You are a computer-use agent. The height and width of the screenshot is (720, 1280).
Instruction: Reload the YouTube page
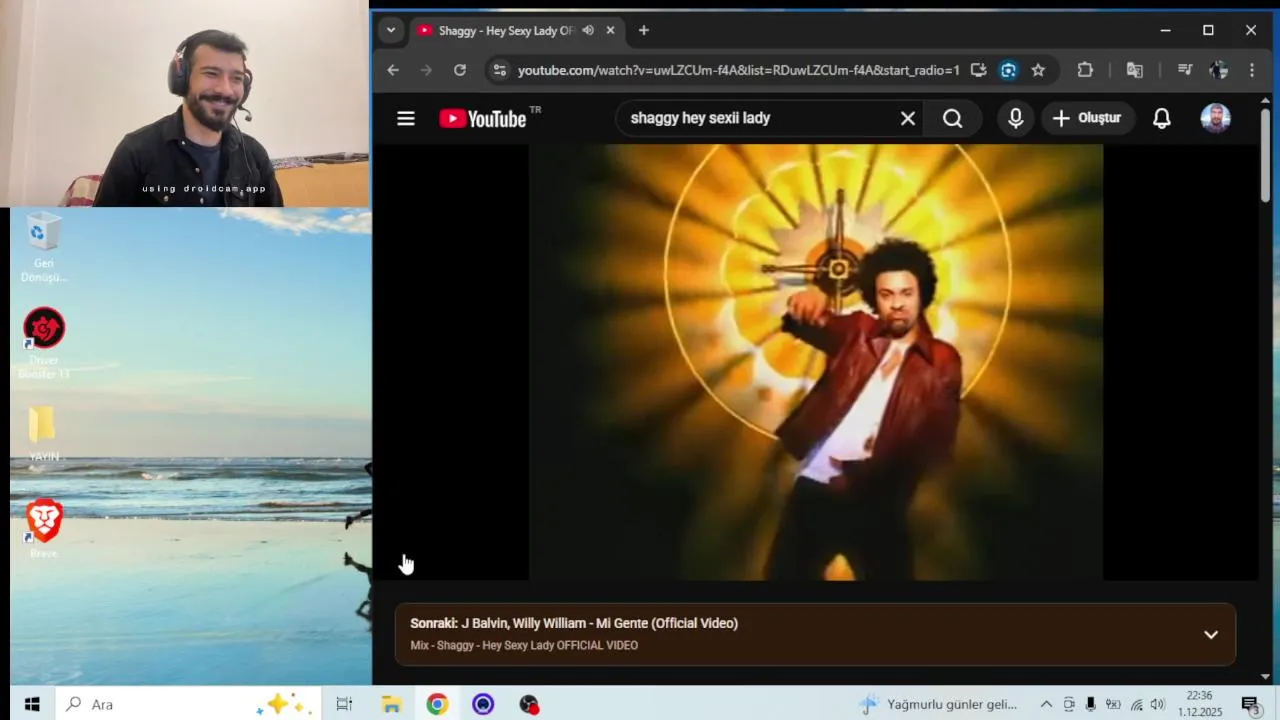coord(460,70)
